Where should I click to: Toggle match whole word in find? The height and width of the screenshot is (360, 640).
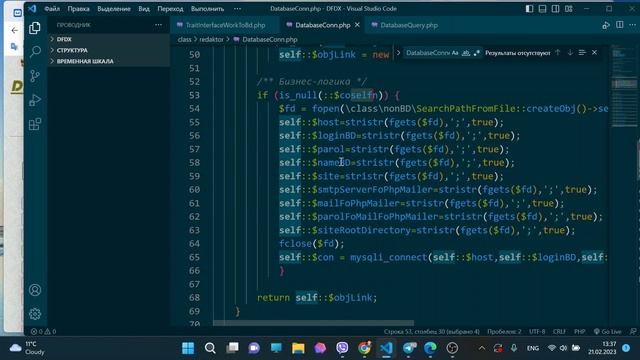coord(466,53)
